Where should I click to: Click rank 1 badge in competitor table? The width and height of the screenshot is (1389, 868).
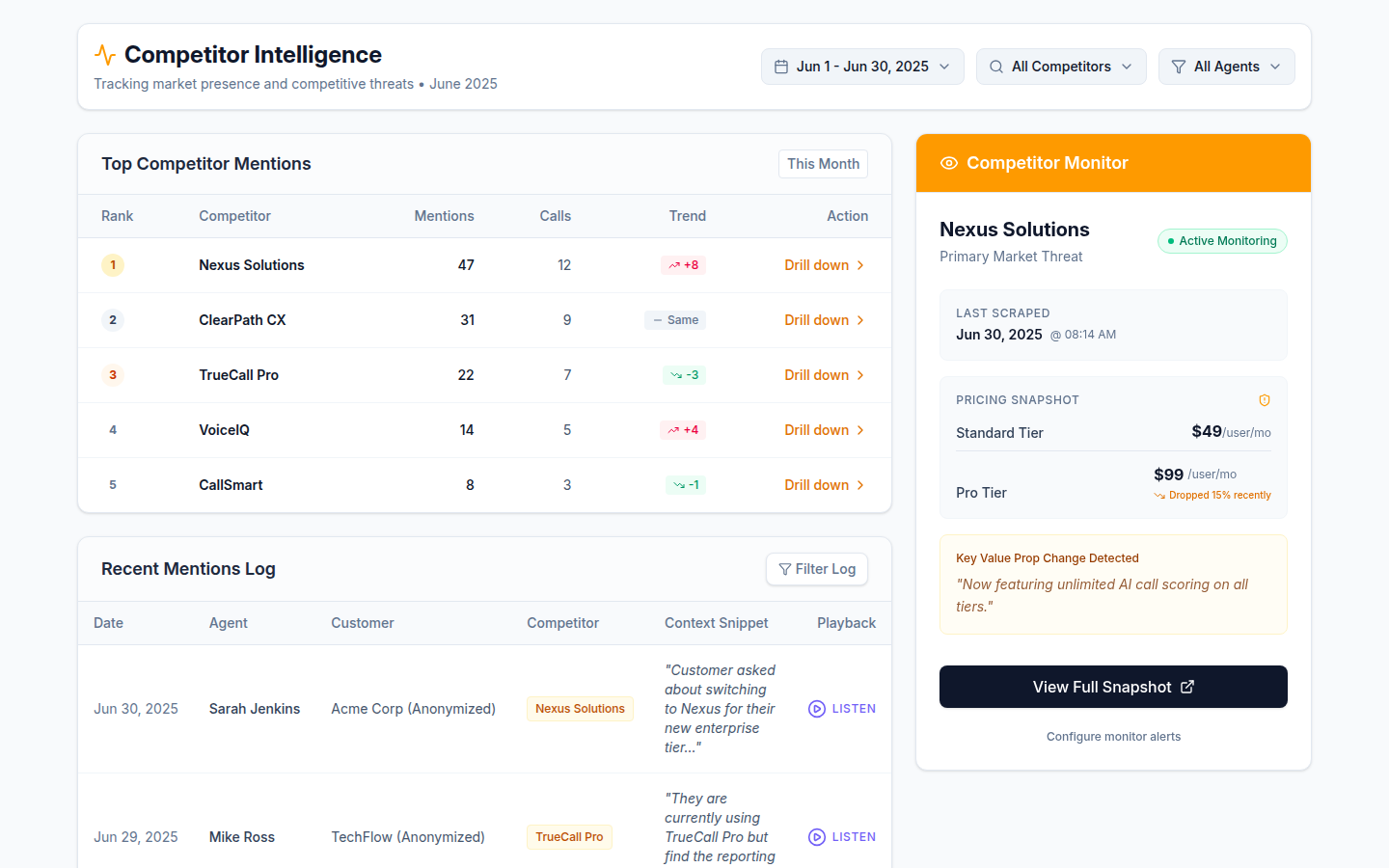click(113, 265)
